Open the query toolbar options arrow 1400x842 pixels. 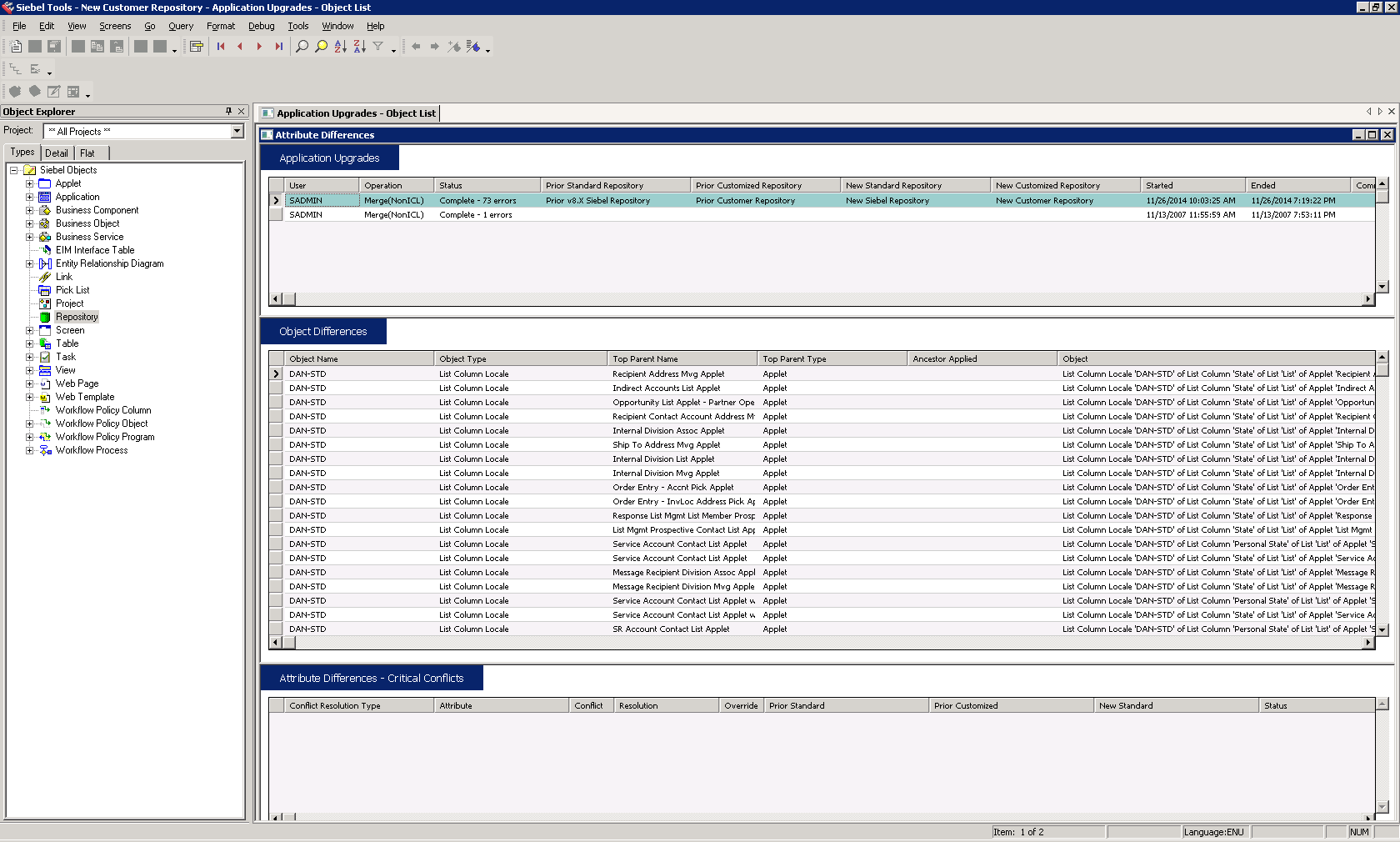click(393, 50)
